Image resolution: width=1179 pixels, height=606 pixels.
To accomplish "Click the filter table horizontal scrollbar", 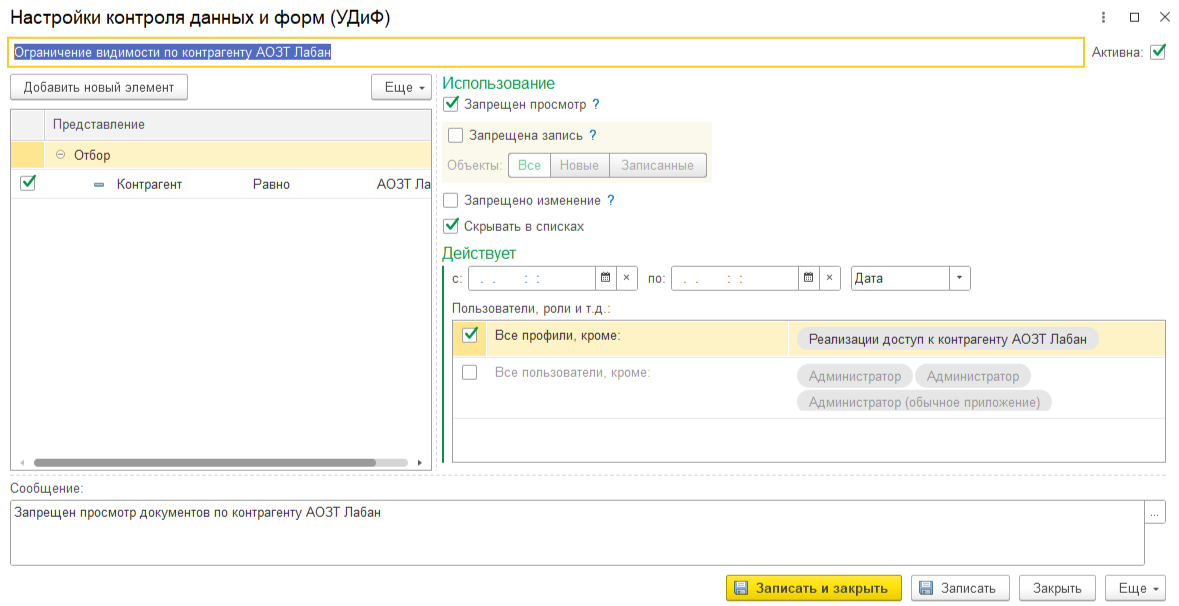I will click(205, 463).
